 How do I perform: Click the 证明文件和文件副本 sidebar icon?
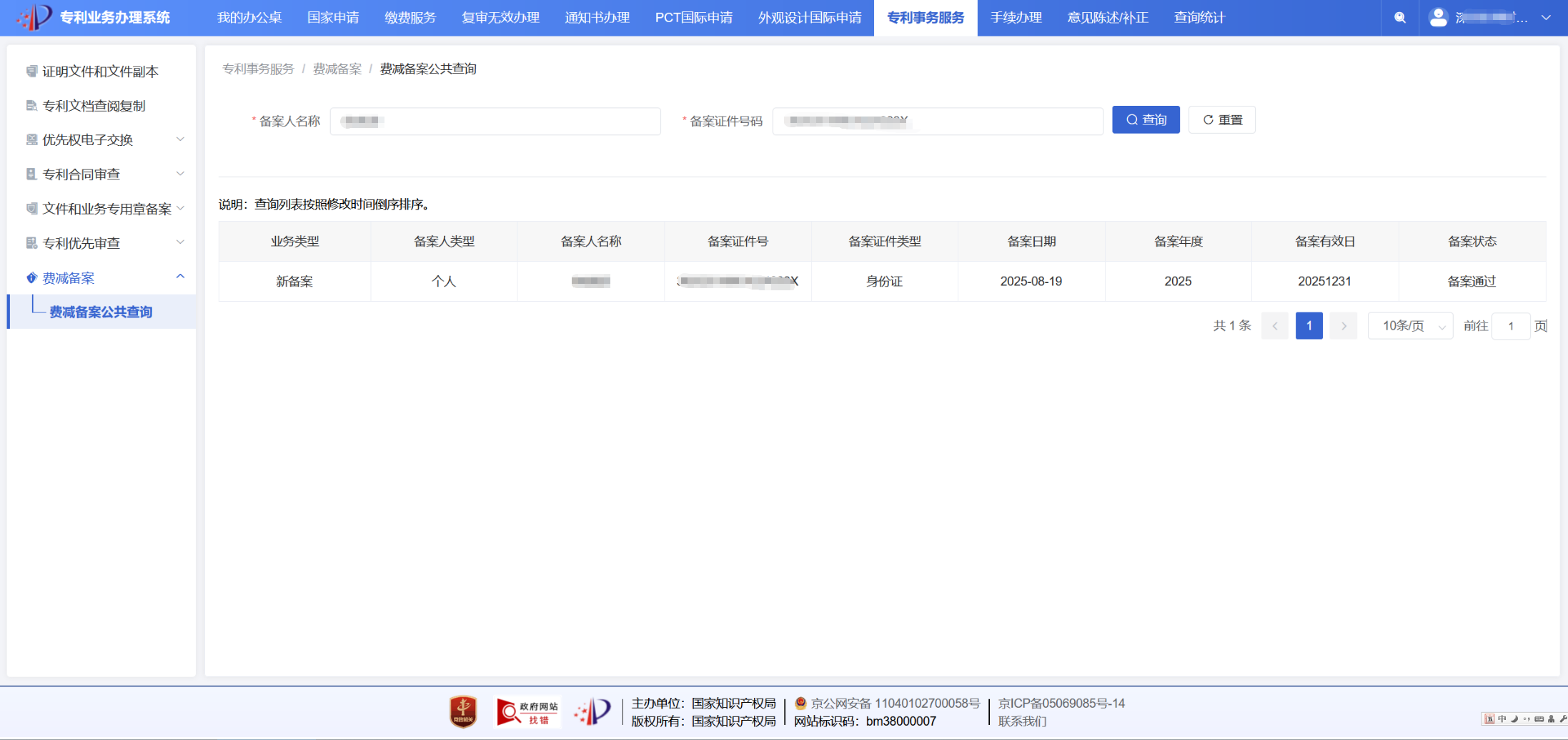coord(31,71)
